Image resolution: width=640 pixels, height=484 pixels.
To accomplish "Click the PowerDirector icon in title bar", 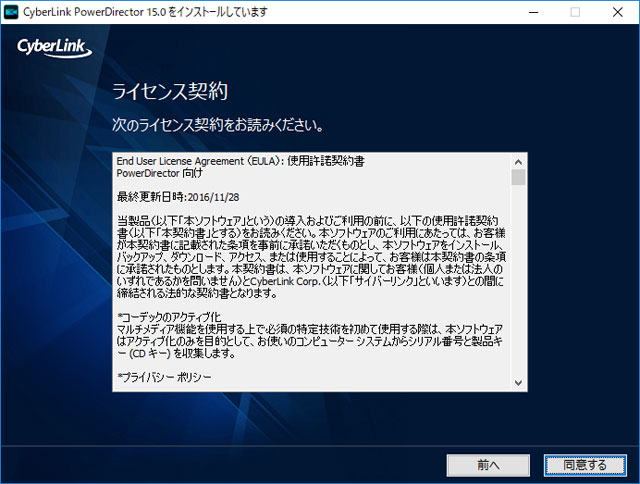I will pyautogui.click(x=11, y=12).
